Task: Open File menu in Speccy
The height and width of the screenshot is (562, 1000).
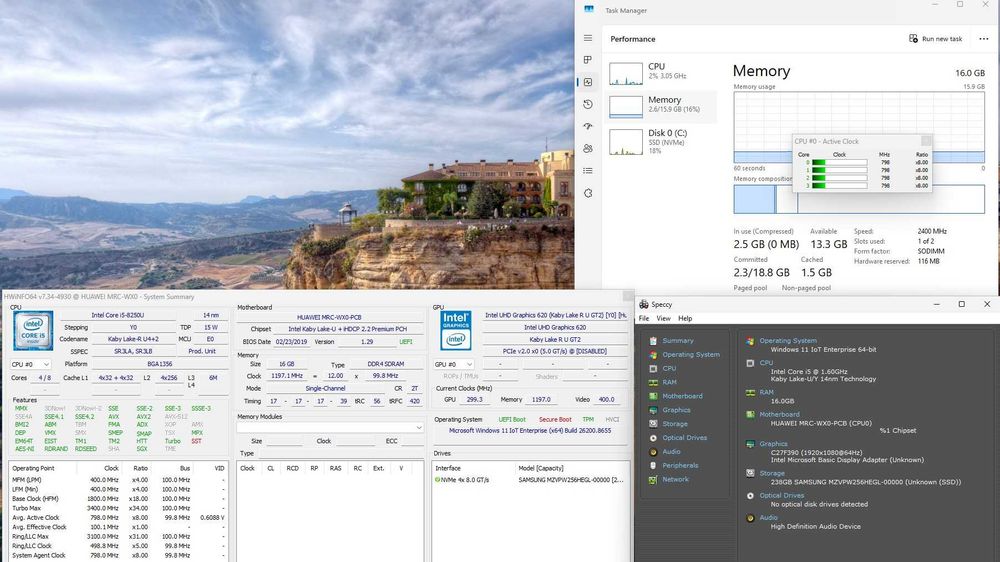Action: pos(644,318)
